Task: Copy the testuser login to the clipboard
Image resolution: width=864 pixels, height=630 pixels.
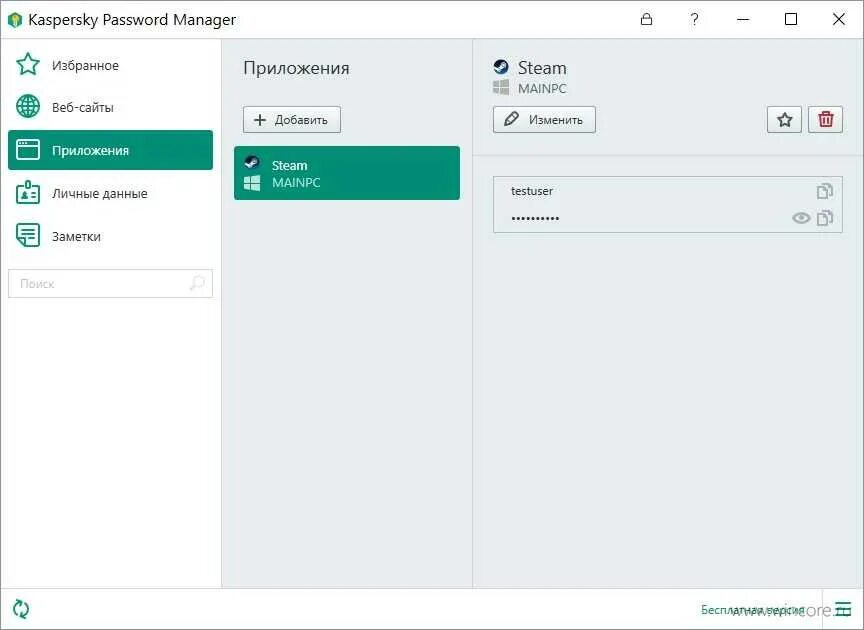Action: click(824, 191)
